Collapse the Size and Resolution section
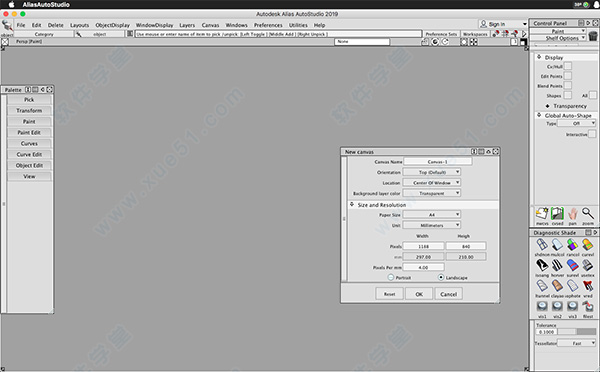The image size is (600, 372). tap(352, 204)
